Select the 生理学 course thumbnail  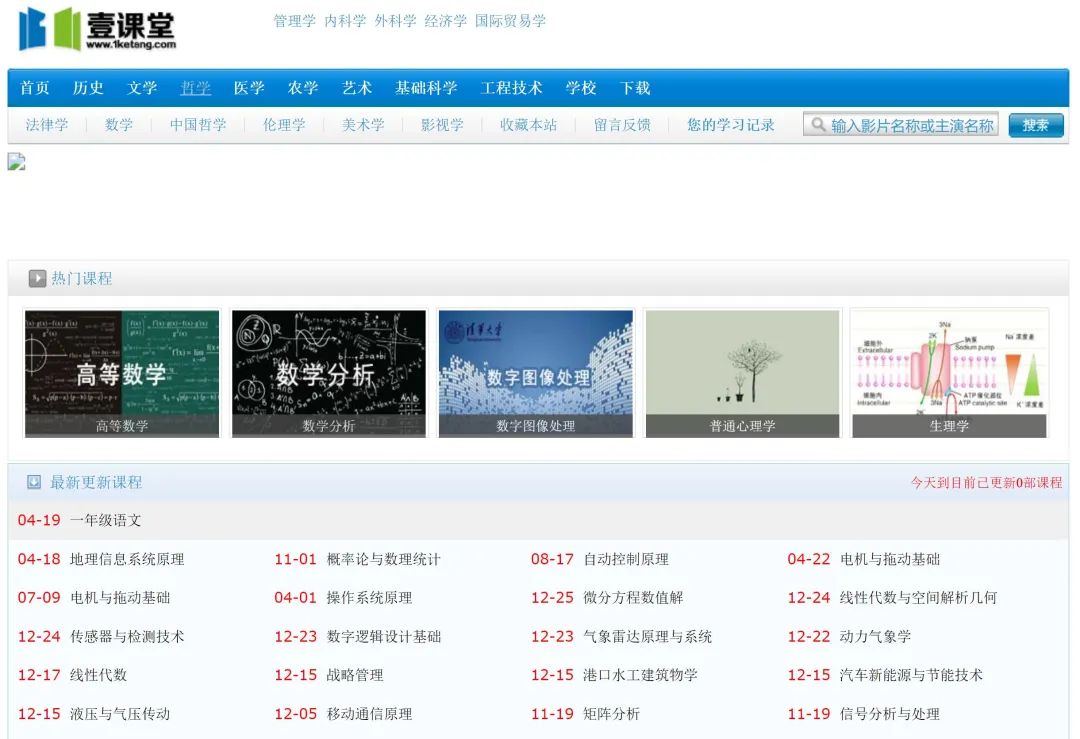pos(949,372)
